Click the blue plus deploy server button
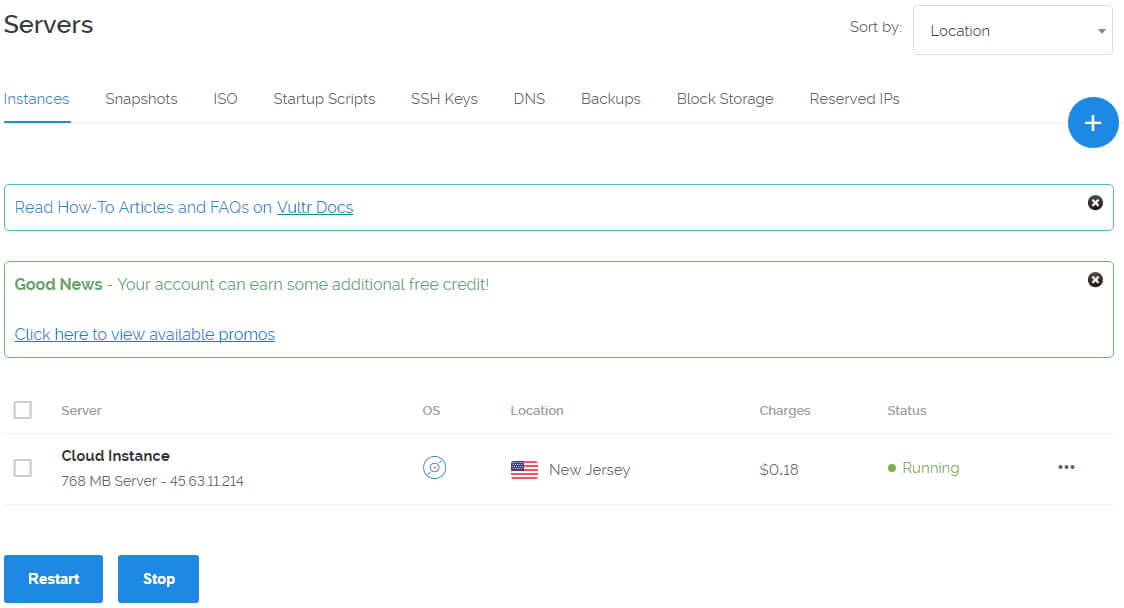This screenshot has width=1124, height=608. click(1093, 123)
